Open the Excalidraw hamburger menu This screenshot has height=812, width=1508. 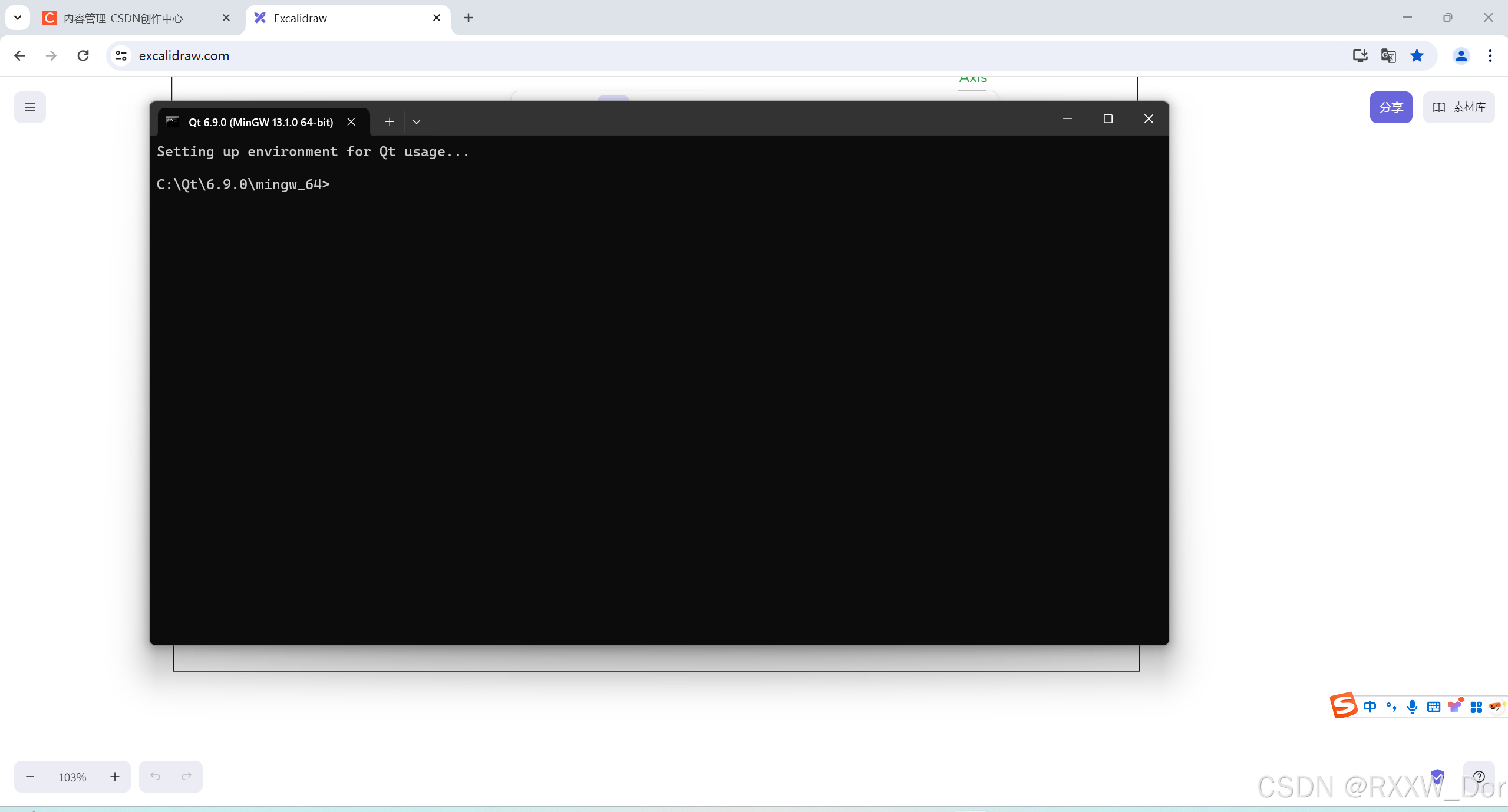30,107
